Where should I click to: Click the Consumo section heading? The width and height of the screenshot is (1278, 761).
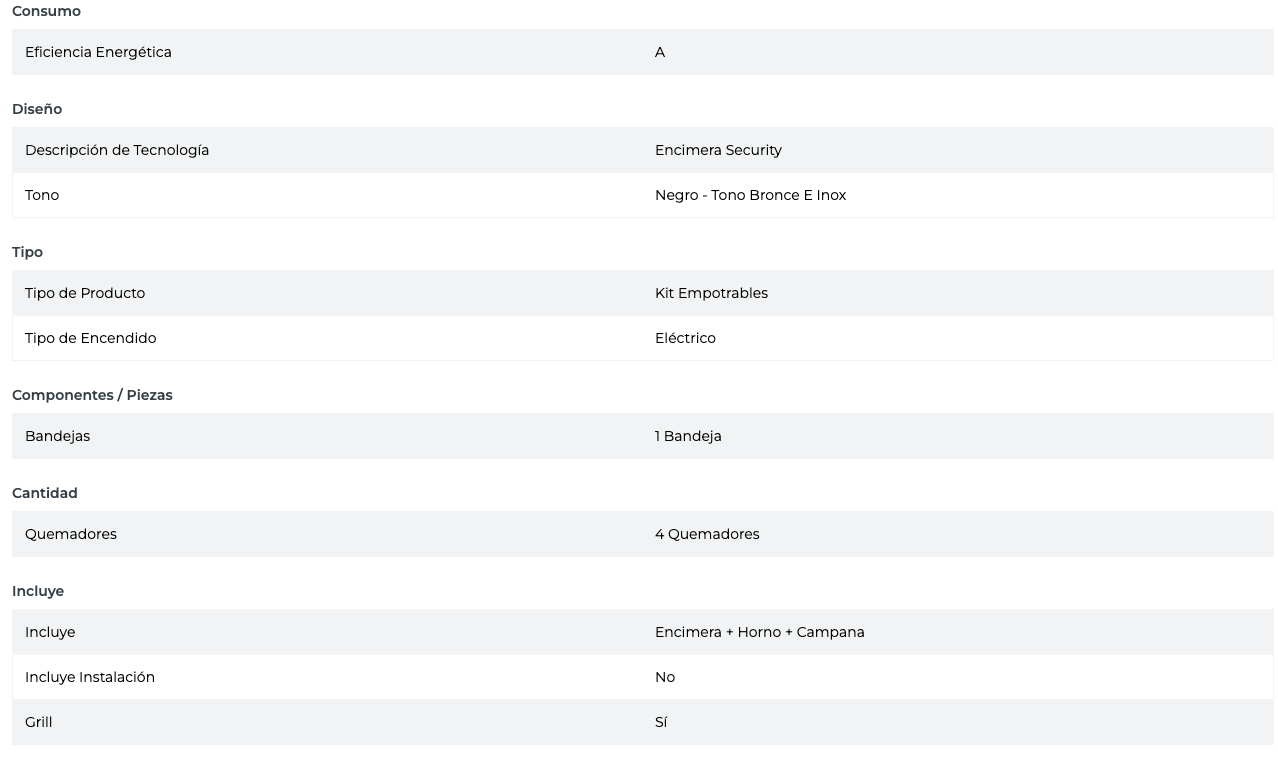click(x=46, y=11)
